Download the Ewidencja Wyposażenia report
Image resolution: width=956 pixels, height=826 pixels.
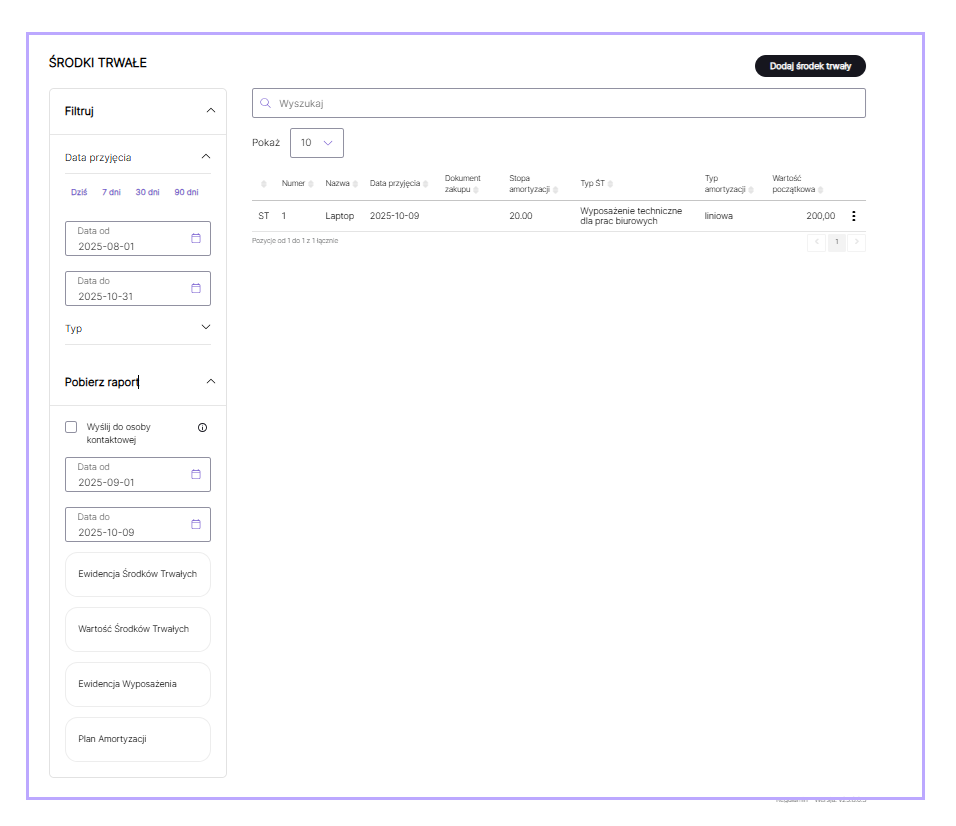(x=138, y=684)
